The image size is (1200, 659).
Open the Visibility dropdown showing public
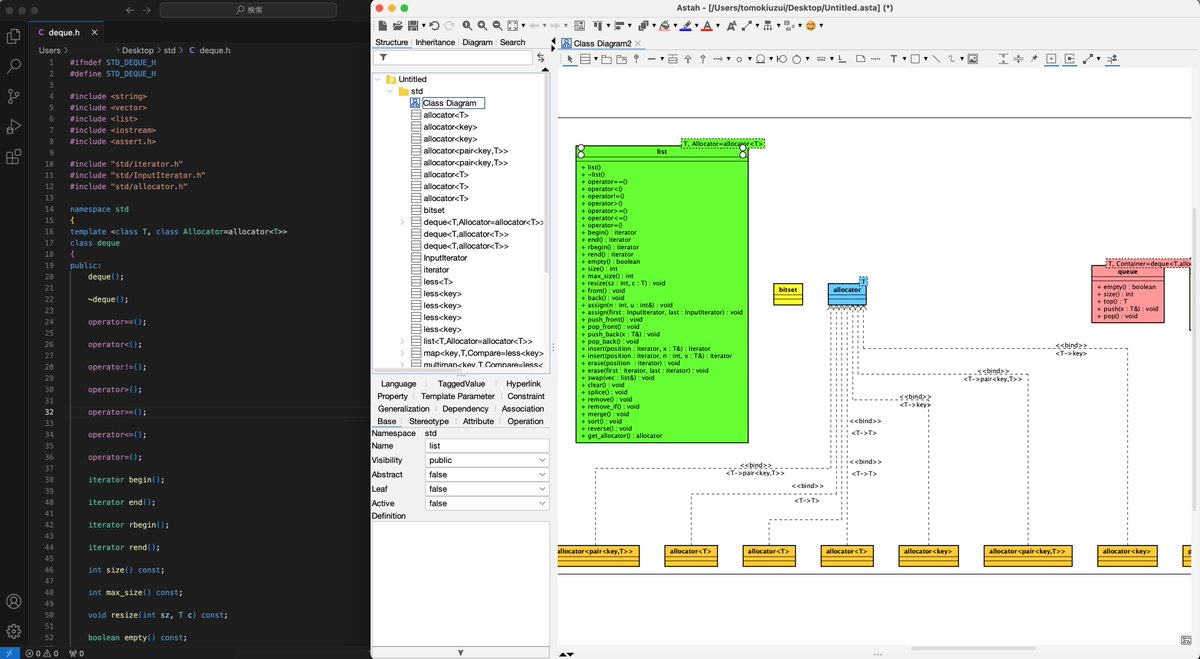pos(487,458)
